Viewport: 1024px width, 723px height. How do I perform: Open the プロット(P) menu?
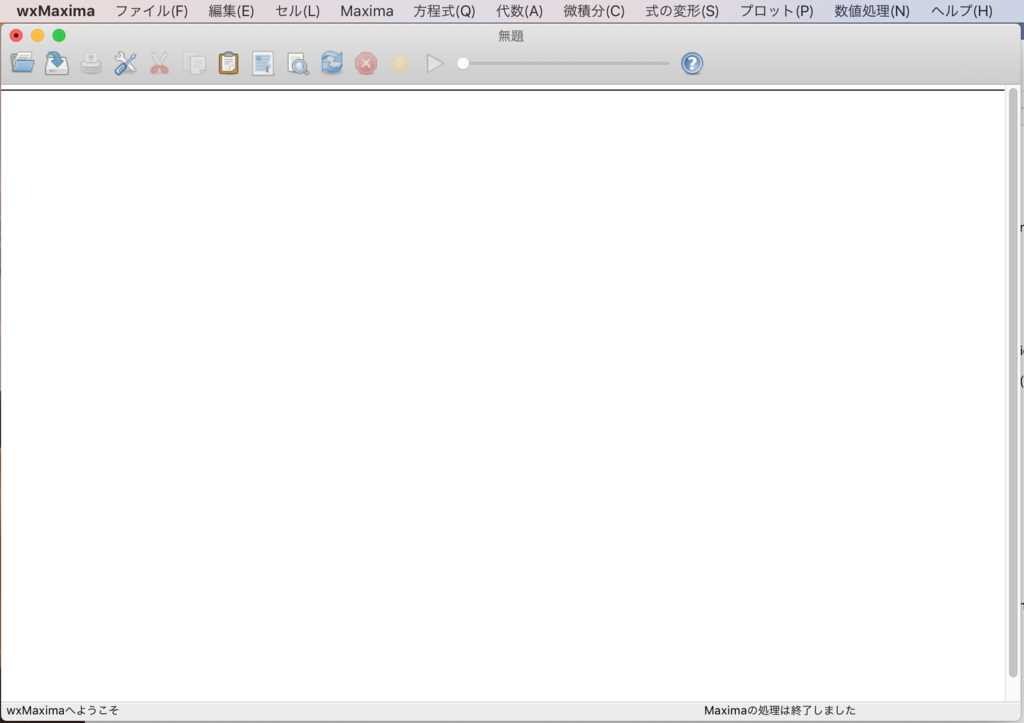tap(776, 11)
